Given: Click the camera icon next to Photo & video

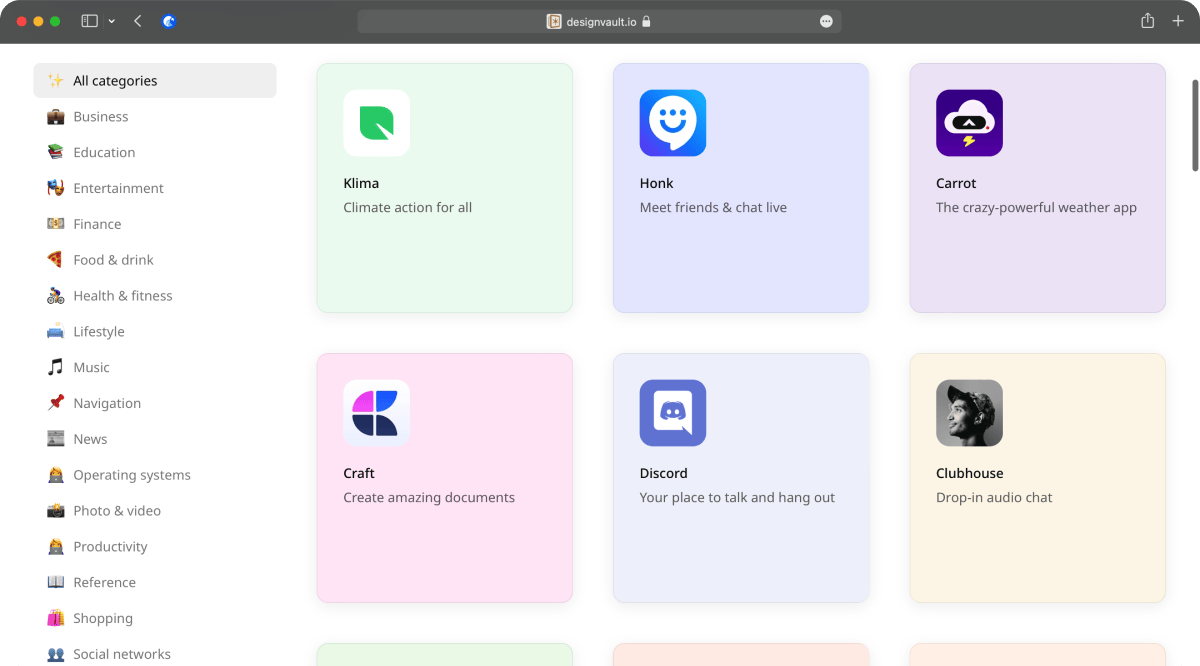Looking at the screenshot, I should click(56, 511).
